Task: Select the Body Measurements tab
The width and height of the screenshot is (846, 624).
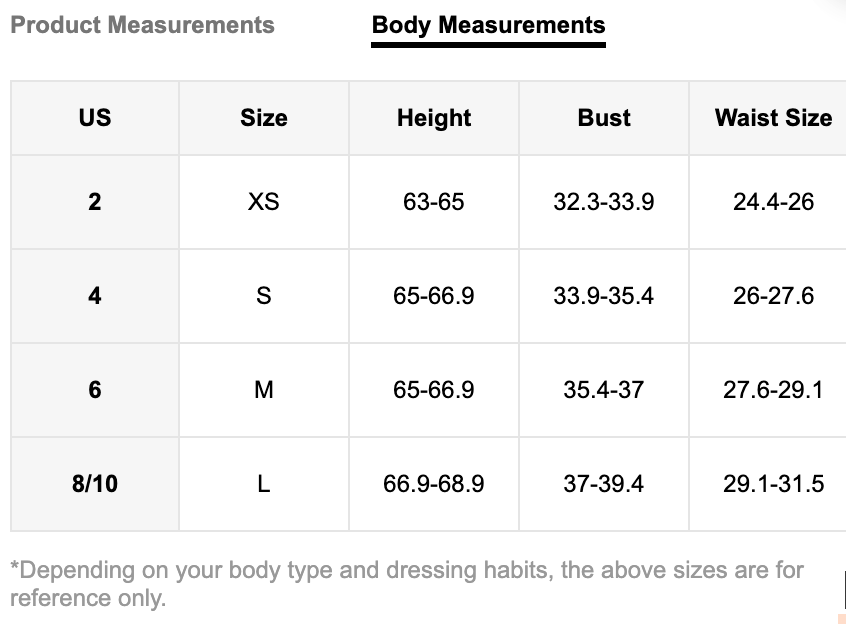Action: pos(488,25)
